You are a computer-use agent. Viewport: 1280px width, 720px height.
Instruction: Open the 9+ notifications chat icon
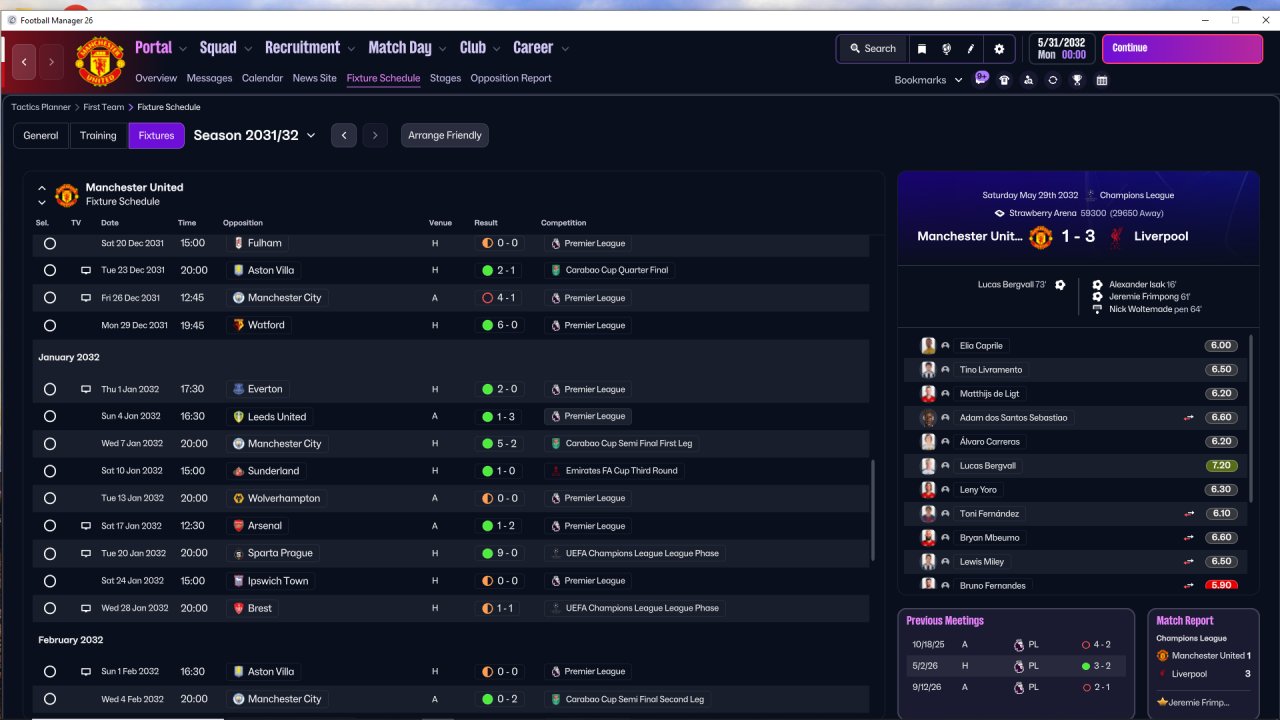[981, 79]
